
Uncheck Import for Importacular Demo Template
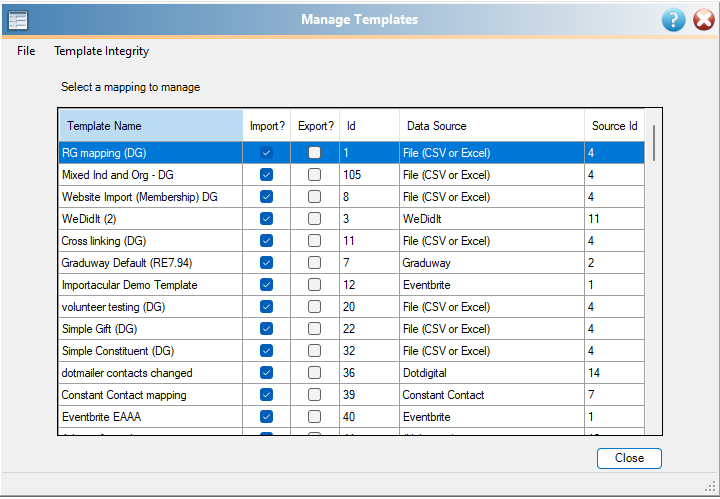coord(266,285)
